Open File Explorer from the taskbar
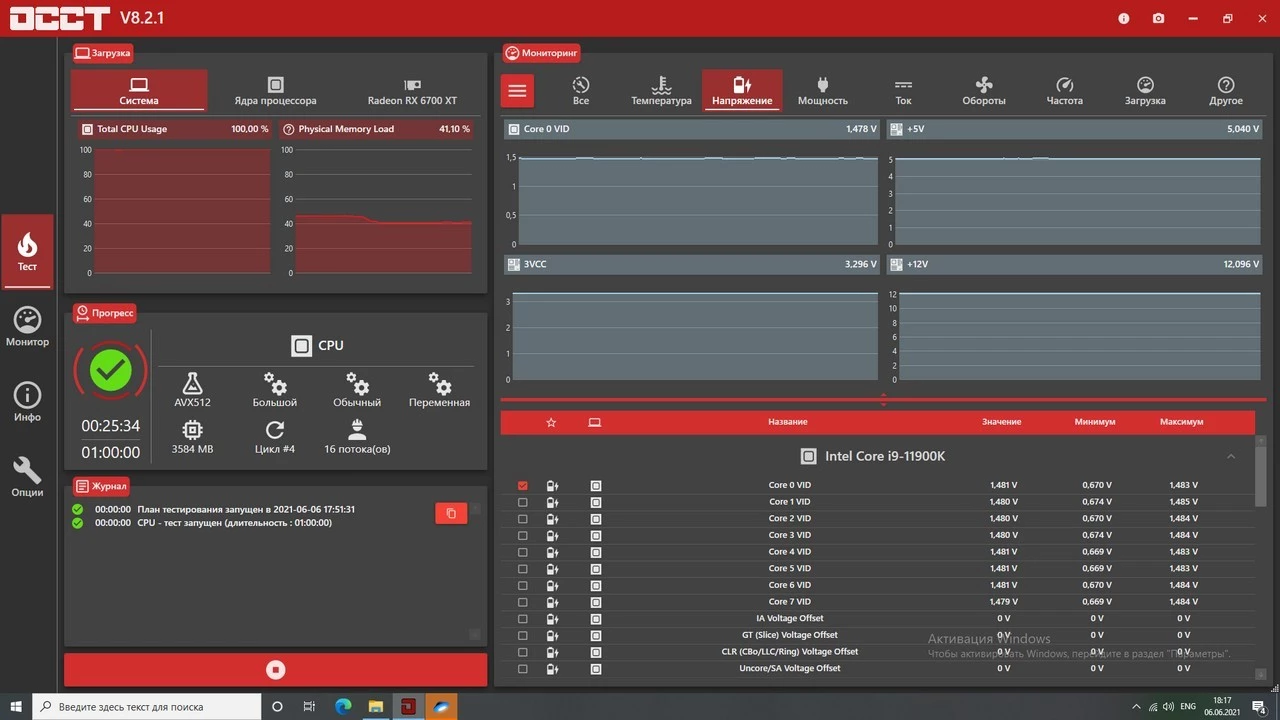Screen dimensions: 1280x720 (376, 707)
